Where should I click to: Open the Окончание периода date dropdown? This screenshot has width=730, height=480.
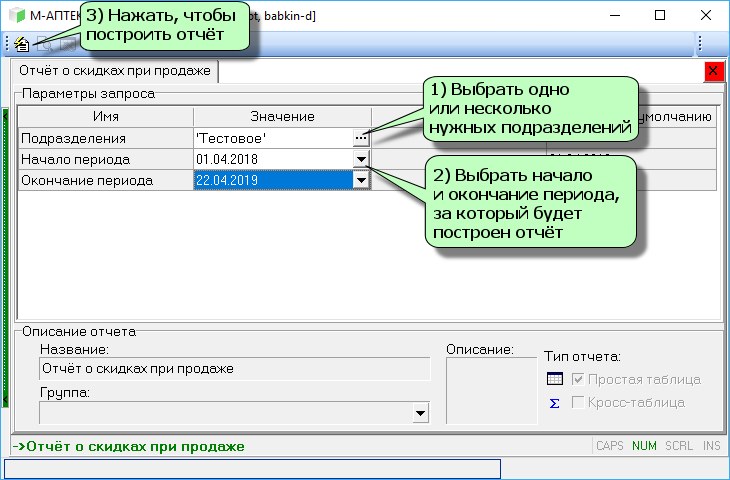[361, 180]
